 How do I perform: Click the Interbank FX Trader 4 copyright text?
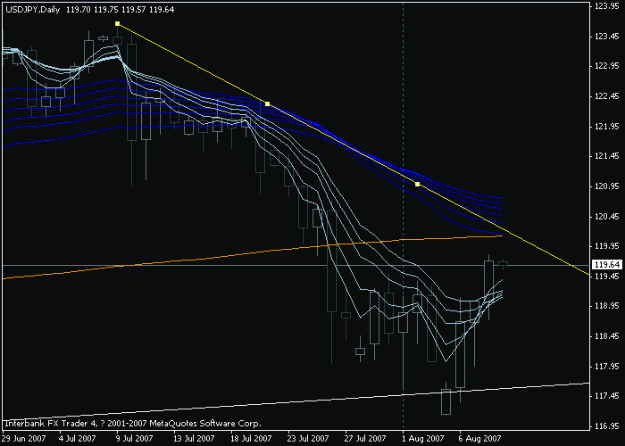coord(133,423)
